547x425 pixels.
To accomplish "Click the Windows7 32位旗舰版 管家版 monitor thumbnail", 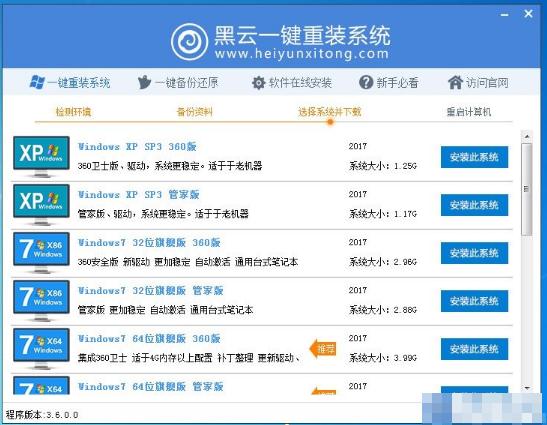I will tap(41, 301).
